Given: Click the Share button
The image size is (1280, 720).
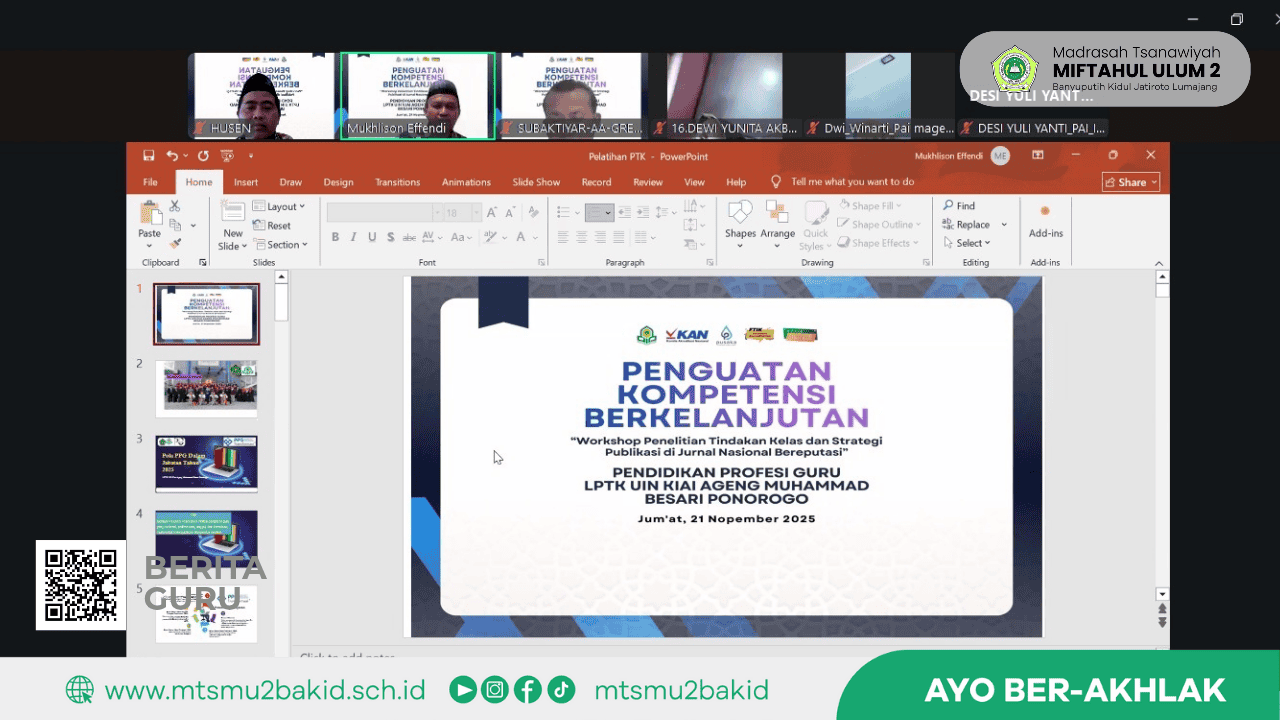Looking at the screenshot, I should point(1130,182).
